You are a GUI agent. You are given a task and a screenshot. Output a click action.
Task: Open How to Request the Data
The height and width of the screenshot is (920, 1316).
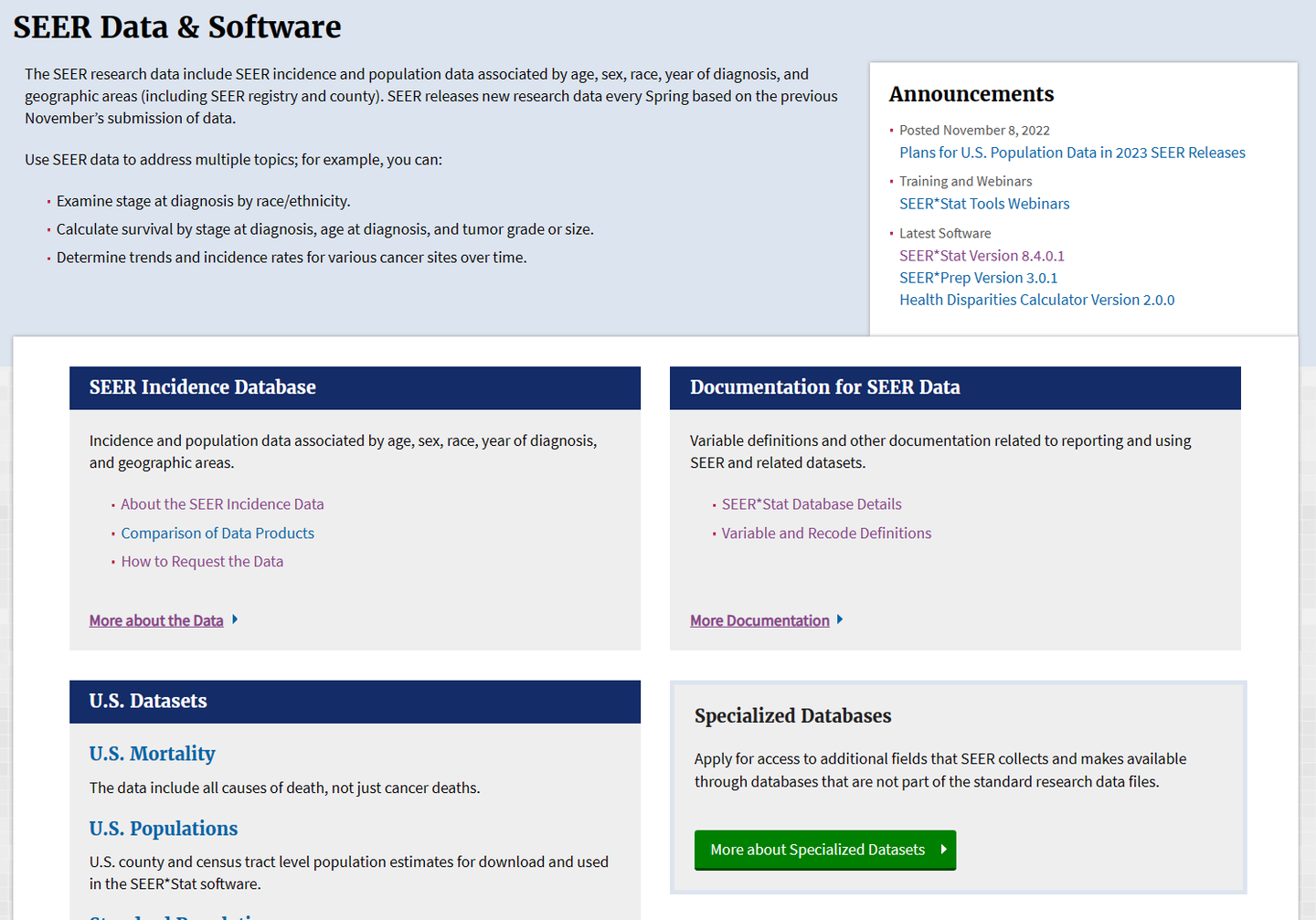coord(202,562)
